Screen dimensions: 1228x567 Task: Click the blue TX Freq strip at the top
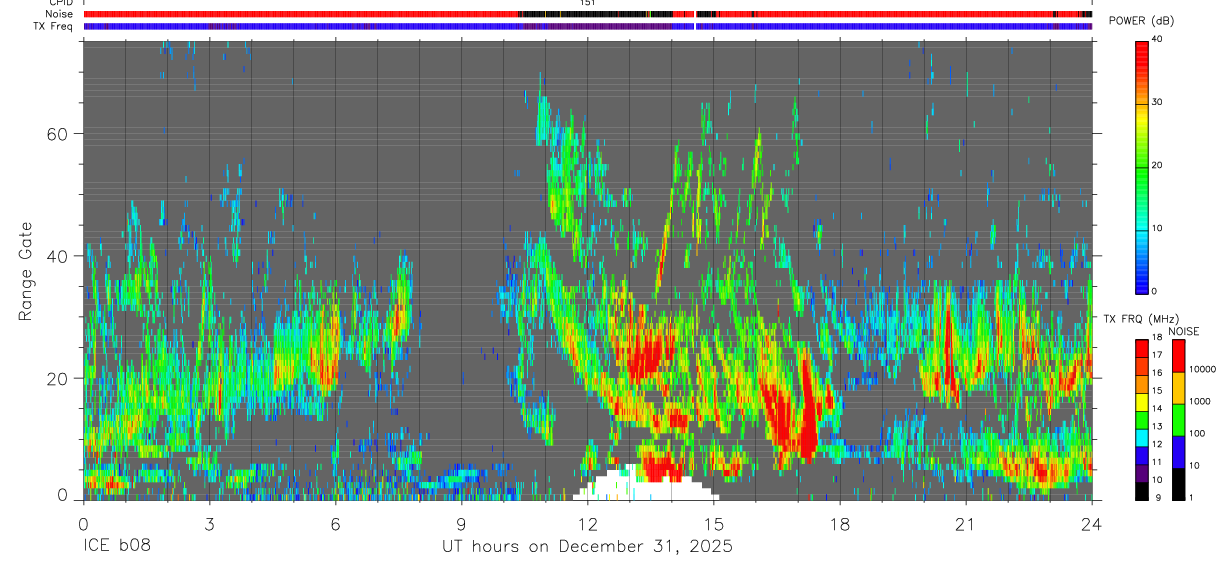587,26
